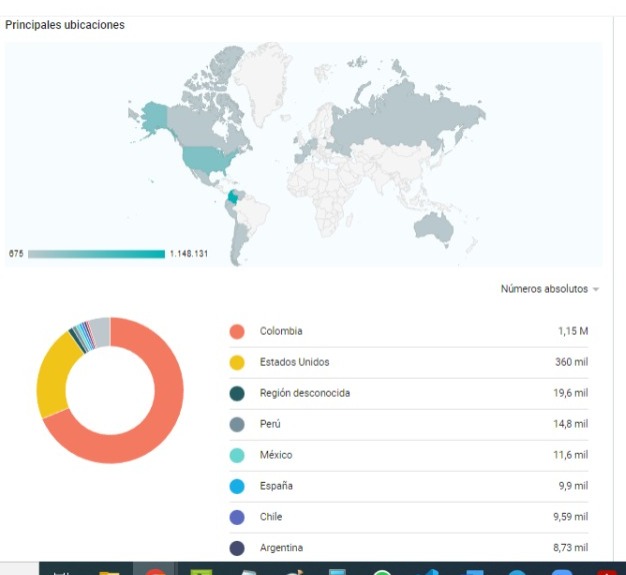Screen dimensions: 626x575
Task: Select the México row label
Action: tap(276, 455)
